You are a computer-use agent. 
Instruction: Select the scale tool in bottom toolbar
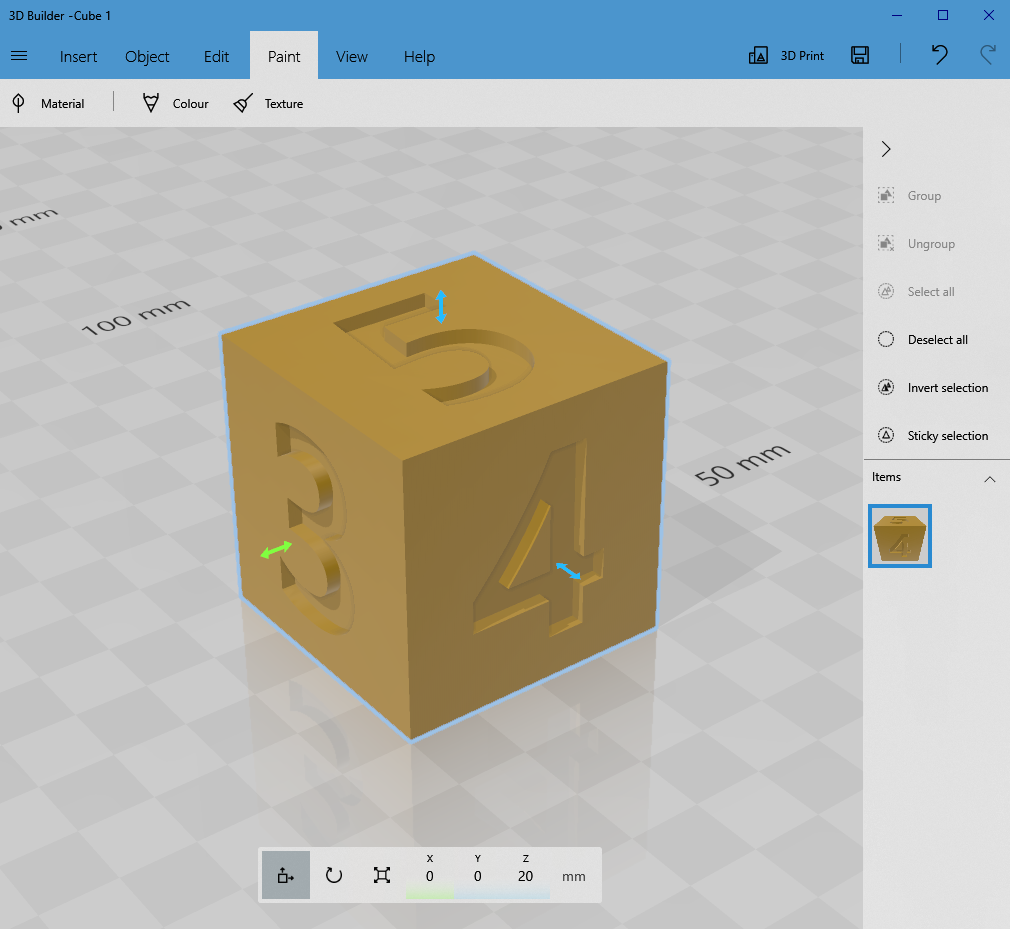click(x=381, y=874)
